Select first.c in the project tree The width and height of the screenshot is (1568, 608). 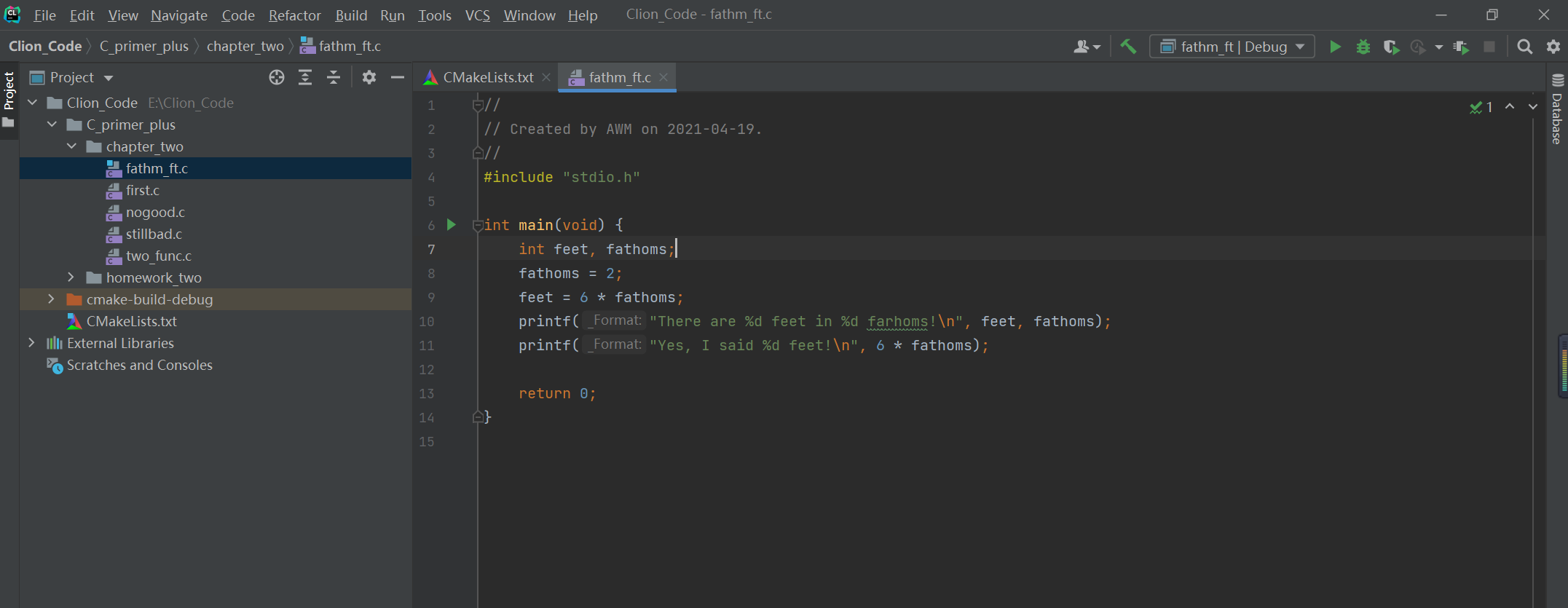(143, 190)
